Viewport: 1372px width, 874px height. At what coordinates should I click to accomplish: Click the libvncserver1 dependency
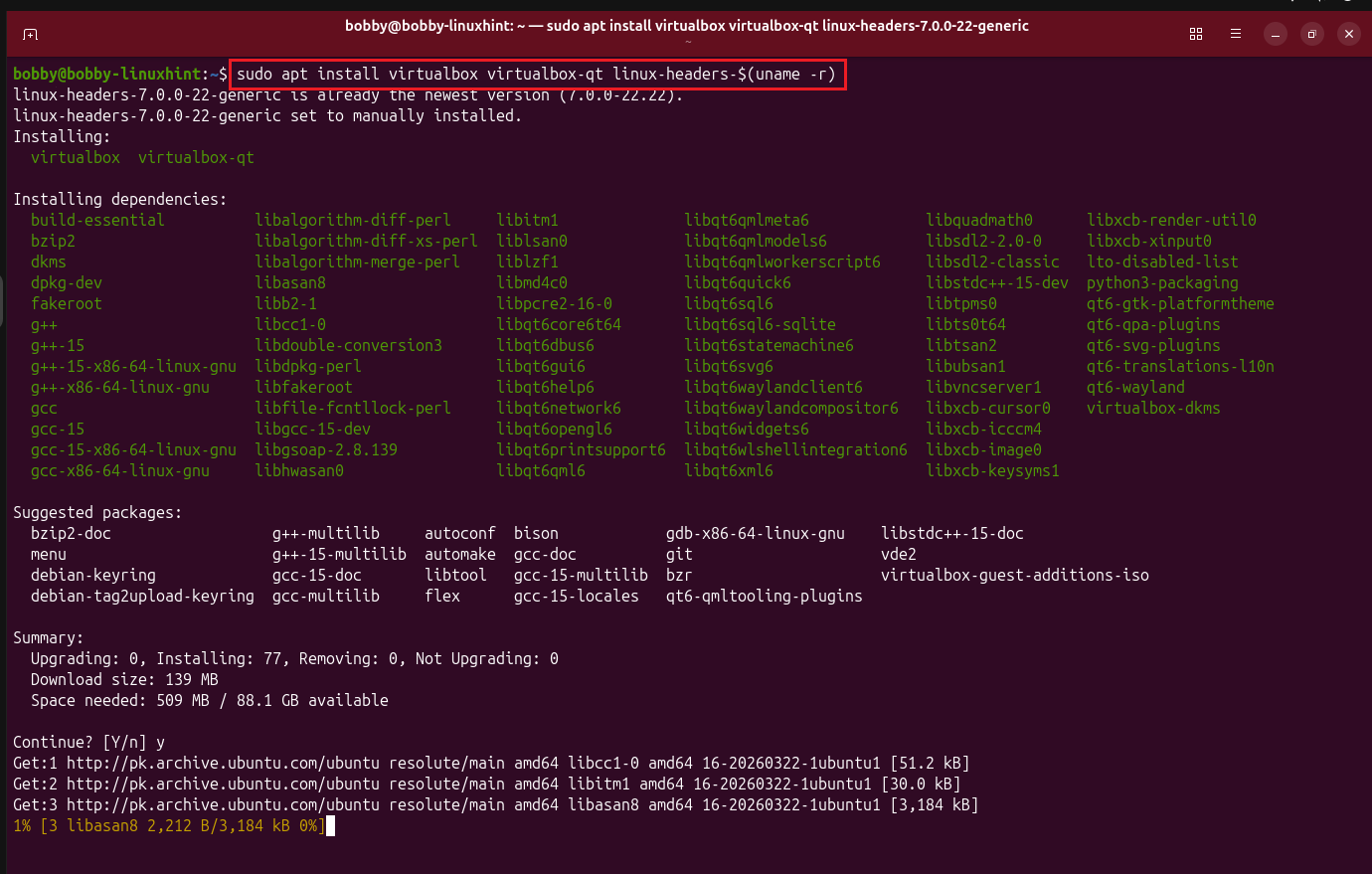[x=983, y=387]
